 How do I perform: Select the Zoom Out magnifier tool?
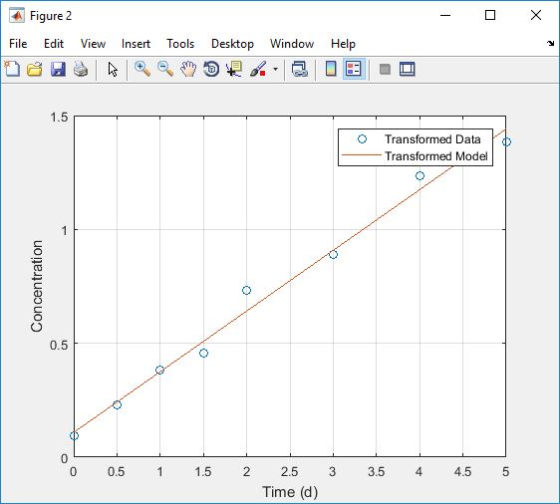[165, 69]
